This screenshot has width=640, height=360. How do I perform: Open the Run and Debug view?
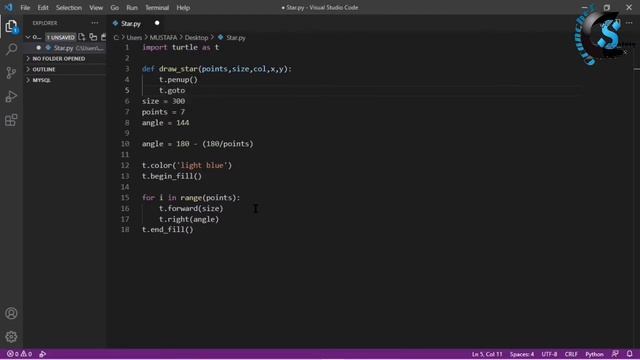pos(11,97)
